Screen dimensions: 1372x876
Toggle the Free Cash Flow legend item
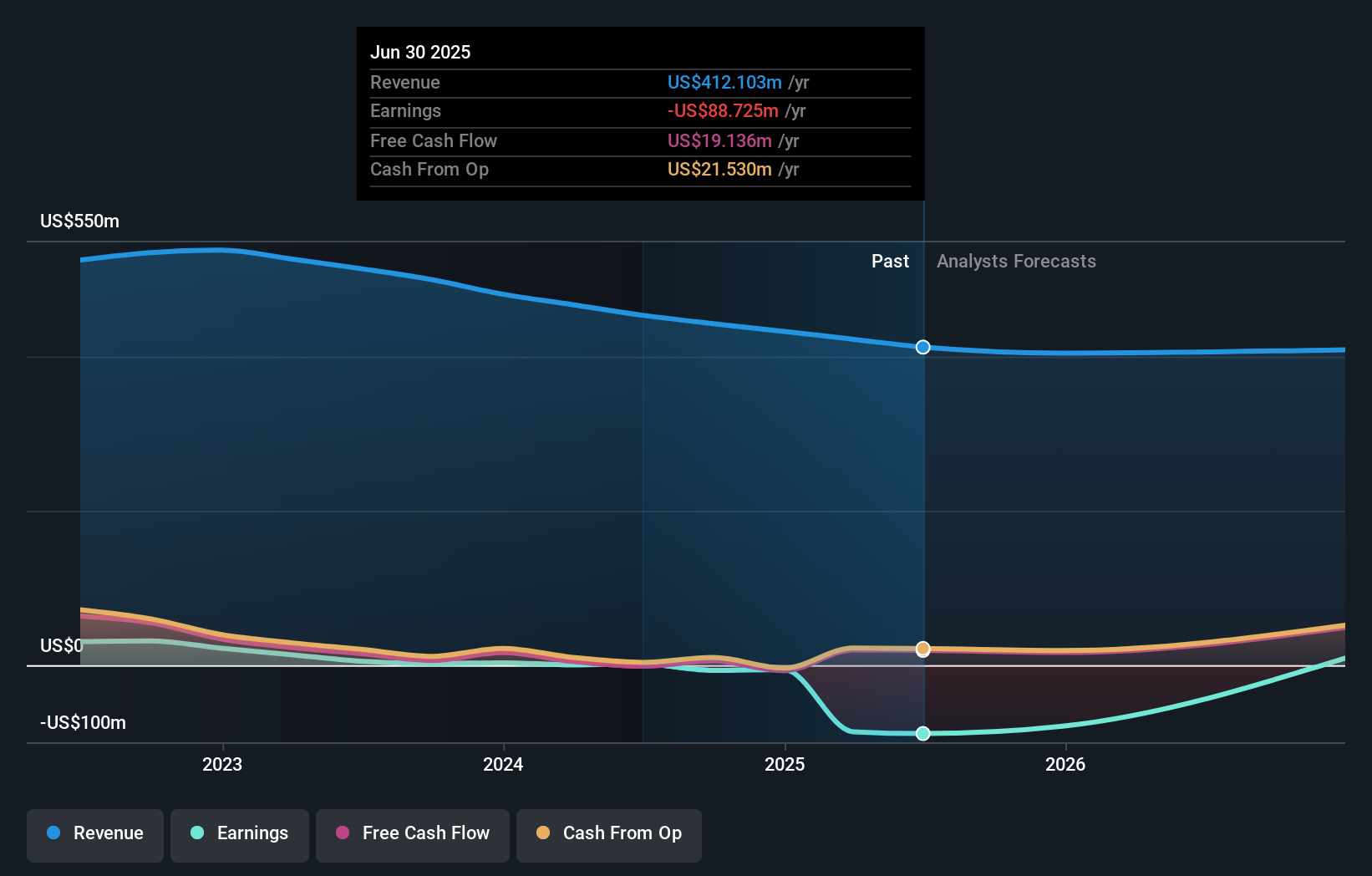[412, 833]
